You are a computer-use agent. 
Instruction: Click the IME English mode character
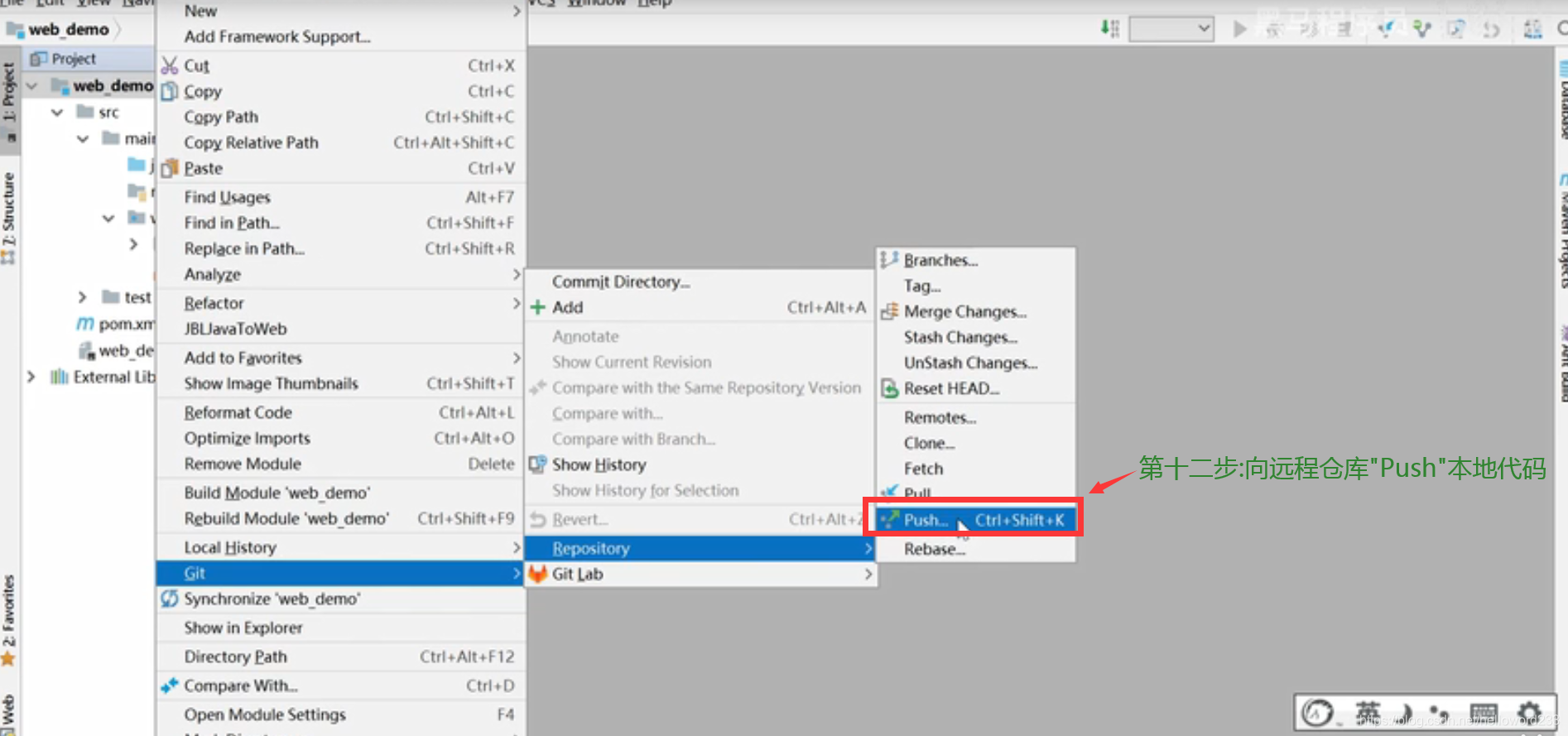(x=1368, y=712)
